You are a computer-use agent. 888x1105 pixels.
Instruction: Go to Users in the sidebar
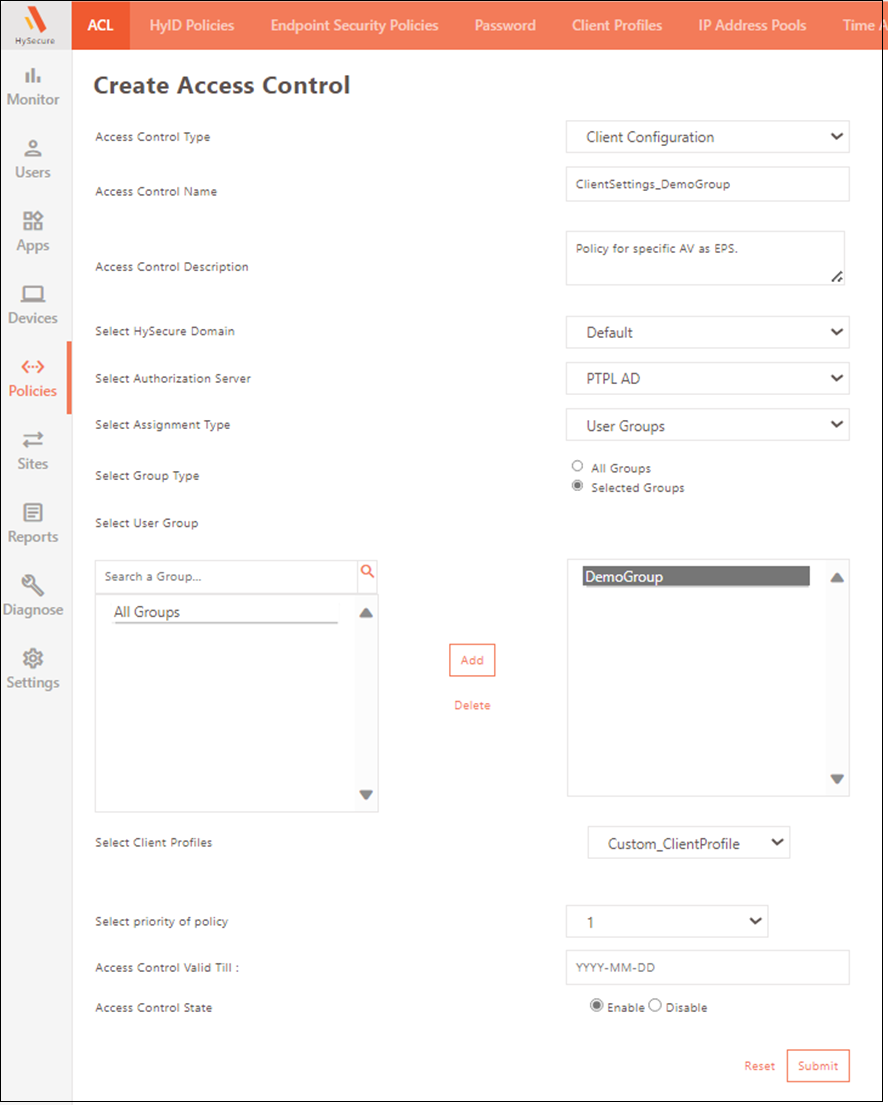[33, 159]
